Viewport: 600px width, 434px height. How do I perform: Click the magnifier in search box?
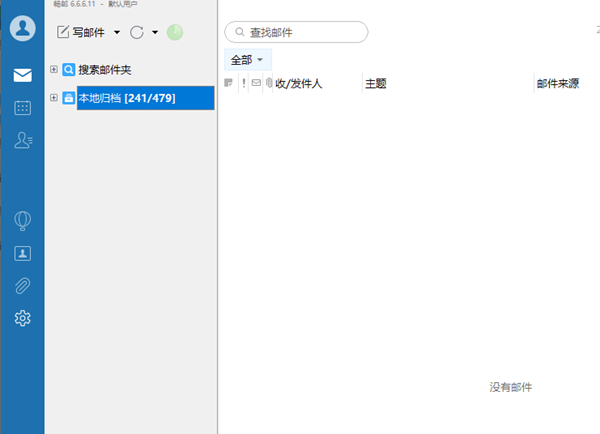[240, 32]
